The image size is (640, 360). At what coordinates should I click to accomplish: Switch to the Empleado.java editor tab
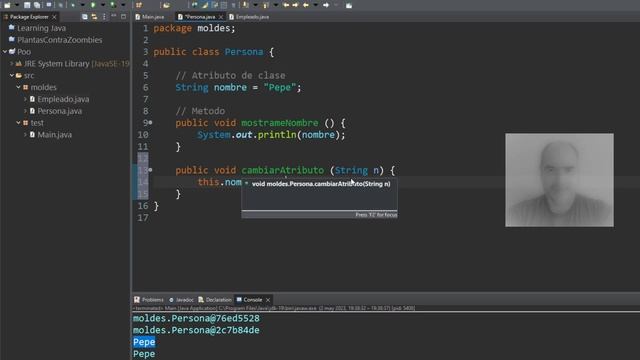(x=249, y=17)
